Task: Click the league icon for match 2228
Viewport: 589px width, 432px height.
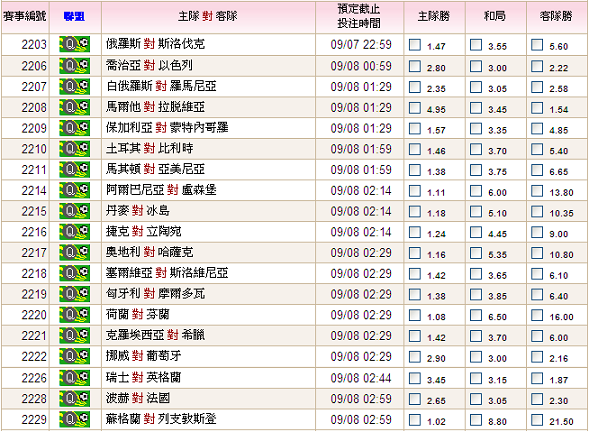Action: pyautogui.click(x=74, y=399)
